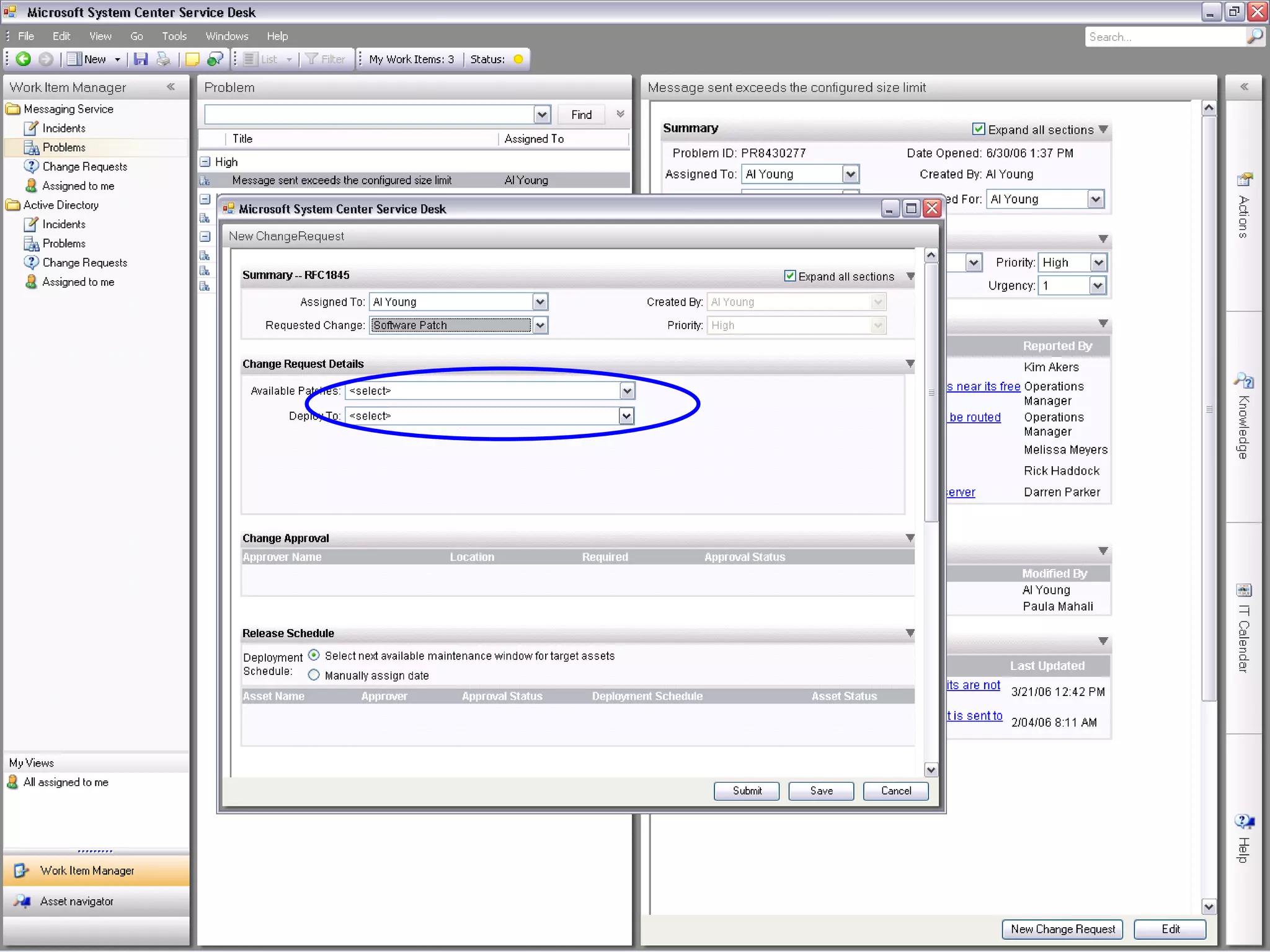Open the Tools menu

pyautogui.click(x=174, y=36)
